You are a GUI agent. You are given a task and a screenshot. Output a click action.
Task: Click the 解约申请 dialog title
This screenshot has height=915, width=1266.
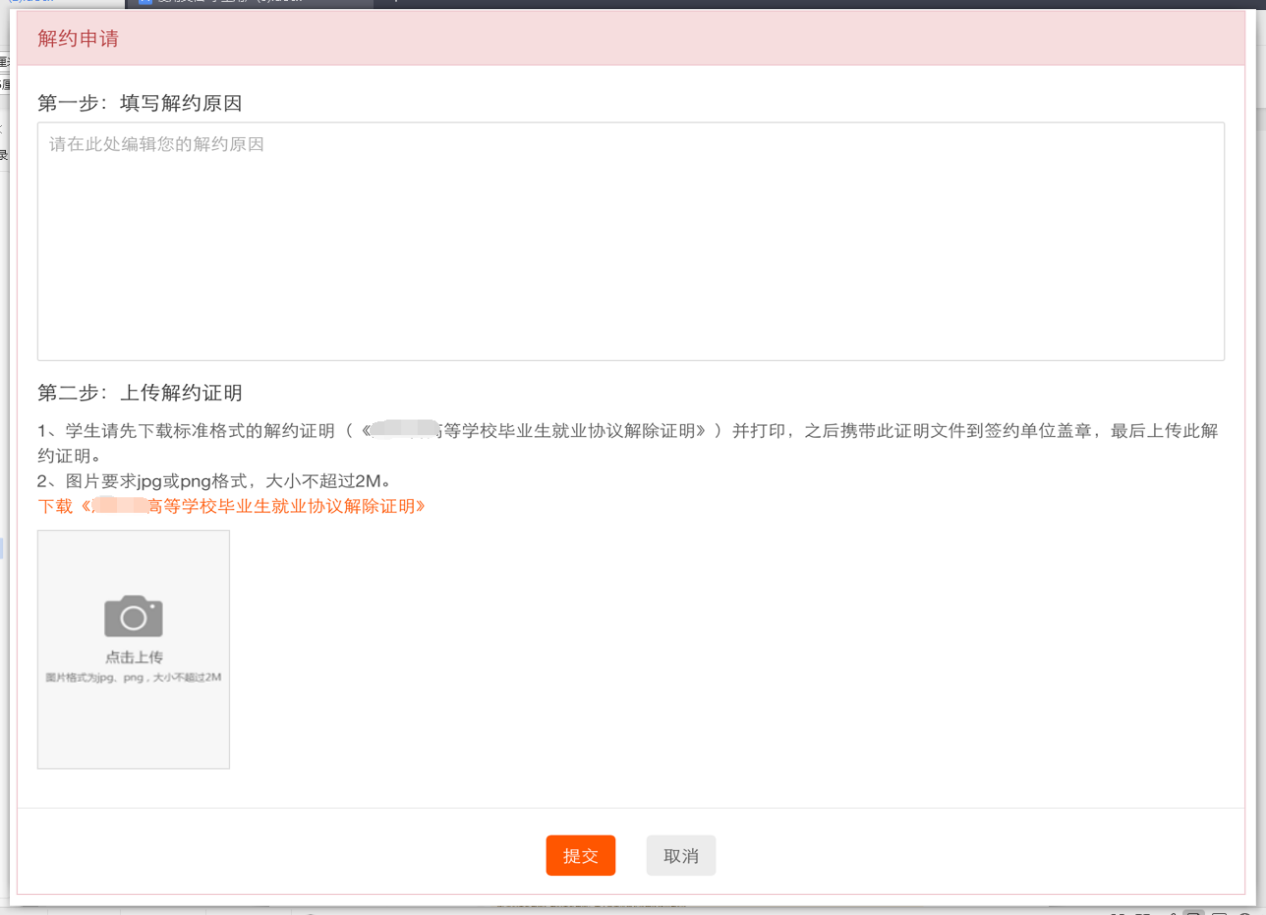tap(79, 39)
